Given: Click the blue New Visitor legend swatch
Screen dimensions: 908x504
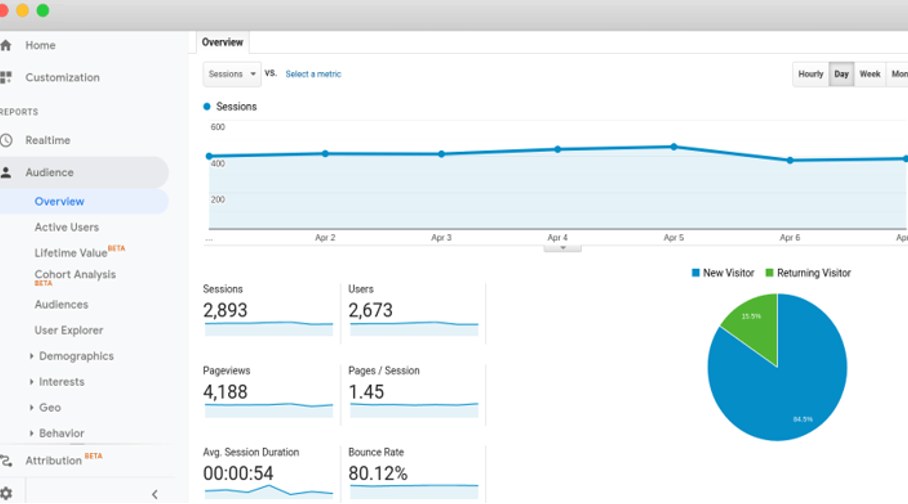Looking at the screenshot, I should [696, 273].
